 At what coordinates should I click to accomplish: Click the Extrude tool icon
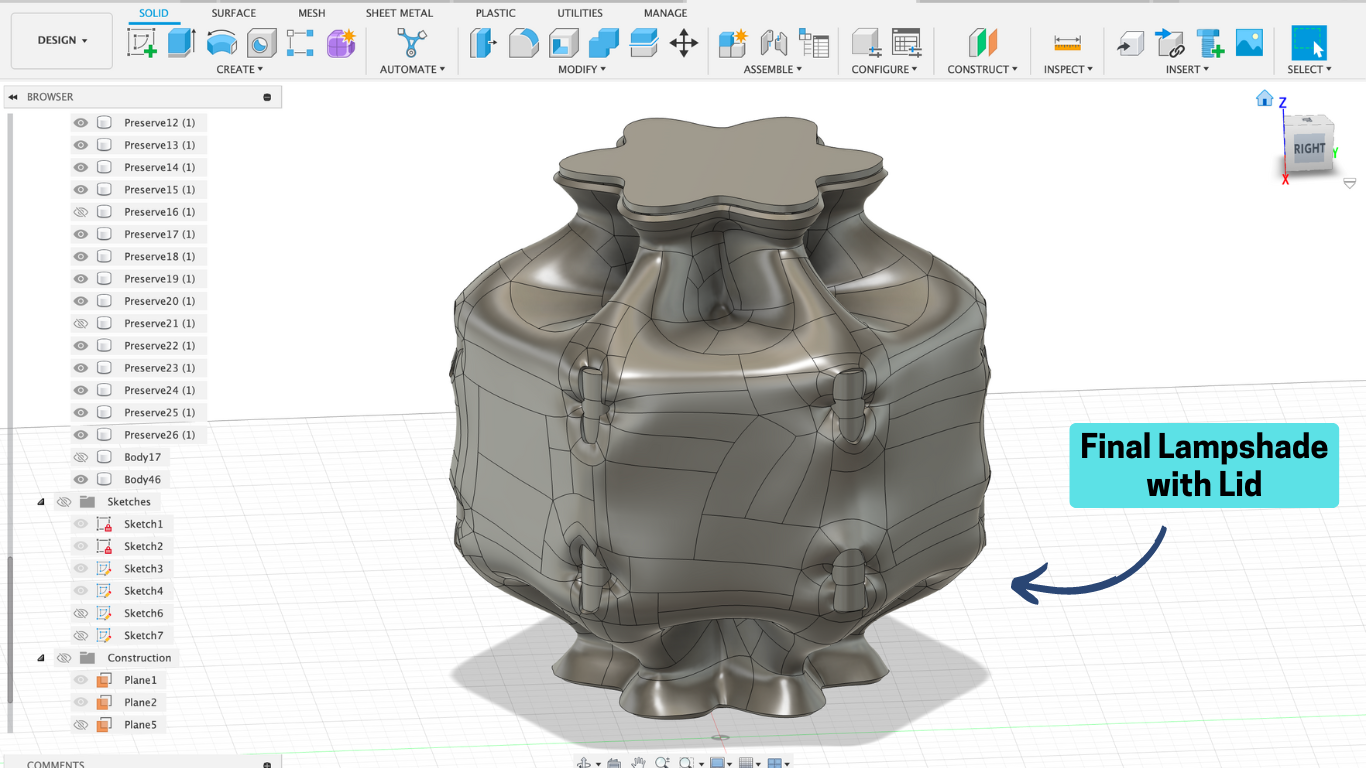(x=181, y=42)
